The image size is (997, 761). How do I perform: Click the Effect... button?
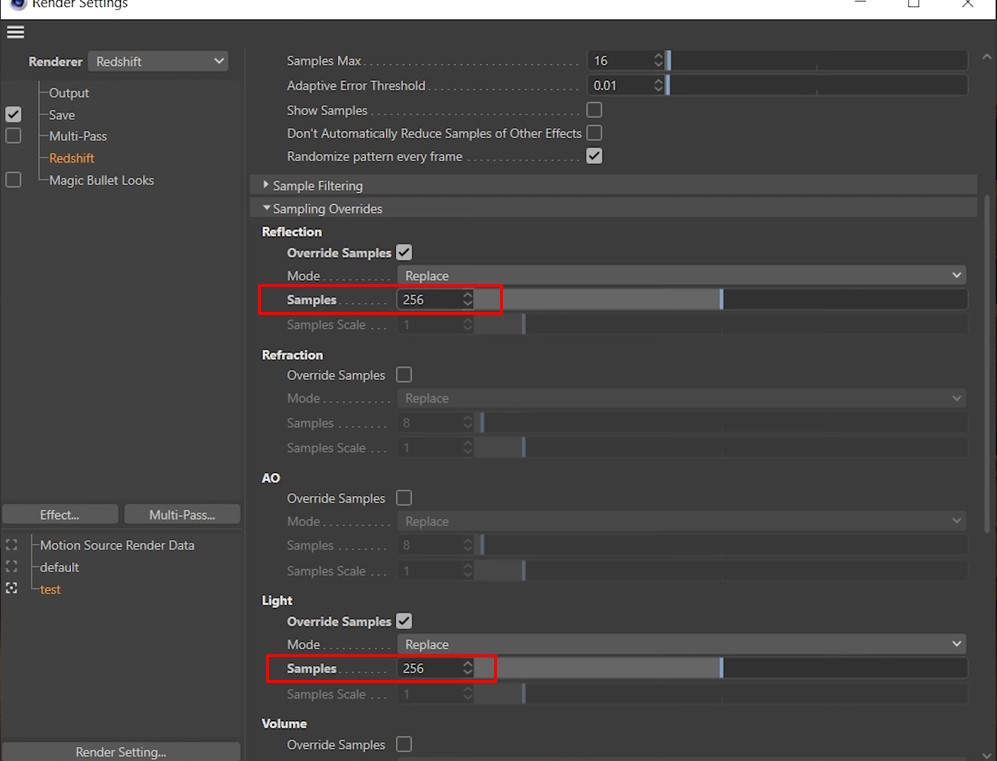[59, 515]
